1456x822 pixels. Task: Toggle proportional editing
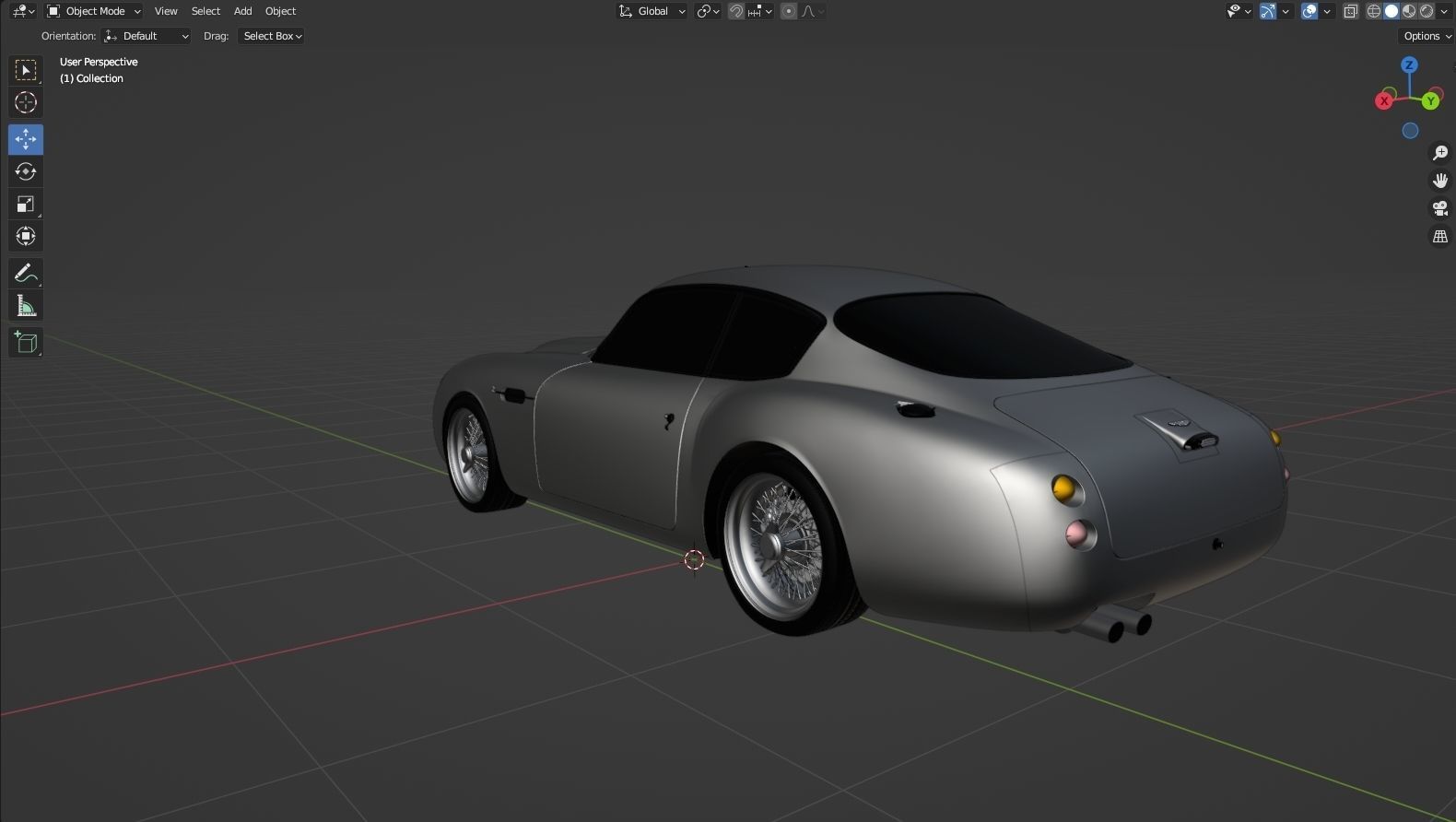pos(789,11)
